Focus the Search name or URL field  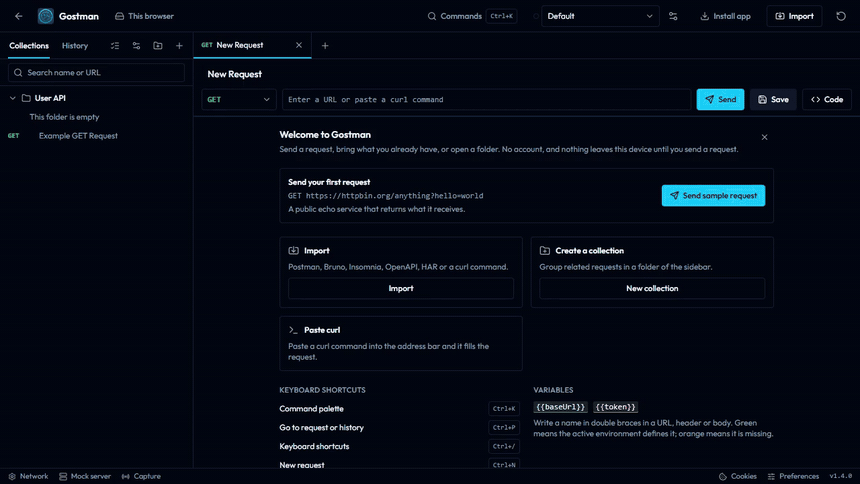(x=97, y=72)
